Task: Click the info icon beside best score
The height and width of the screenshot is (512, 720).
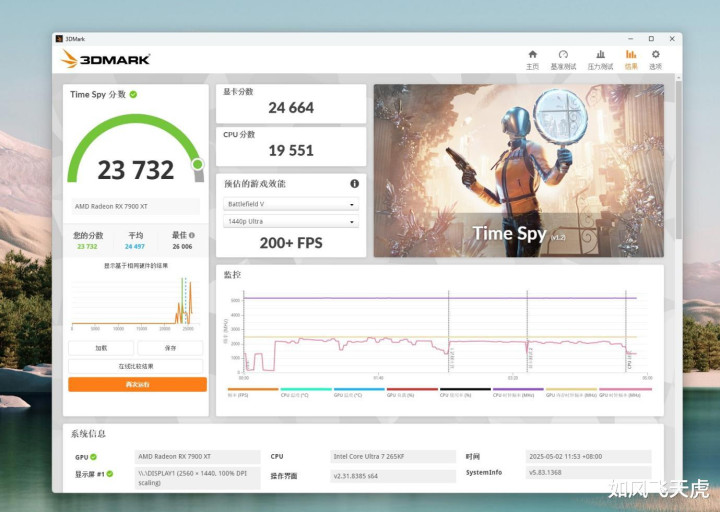Action: [x=191, y=235]
